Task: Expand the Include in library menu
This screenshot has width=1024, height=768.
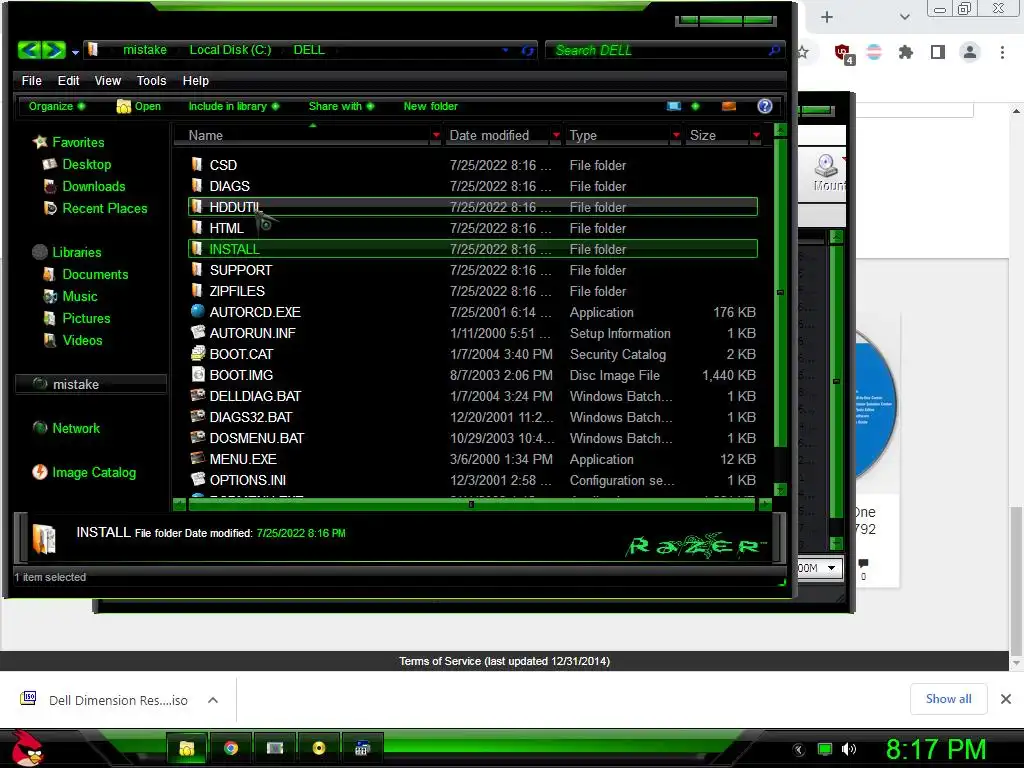Action: click(x=233, y=106)
